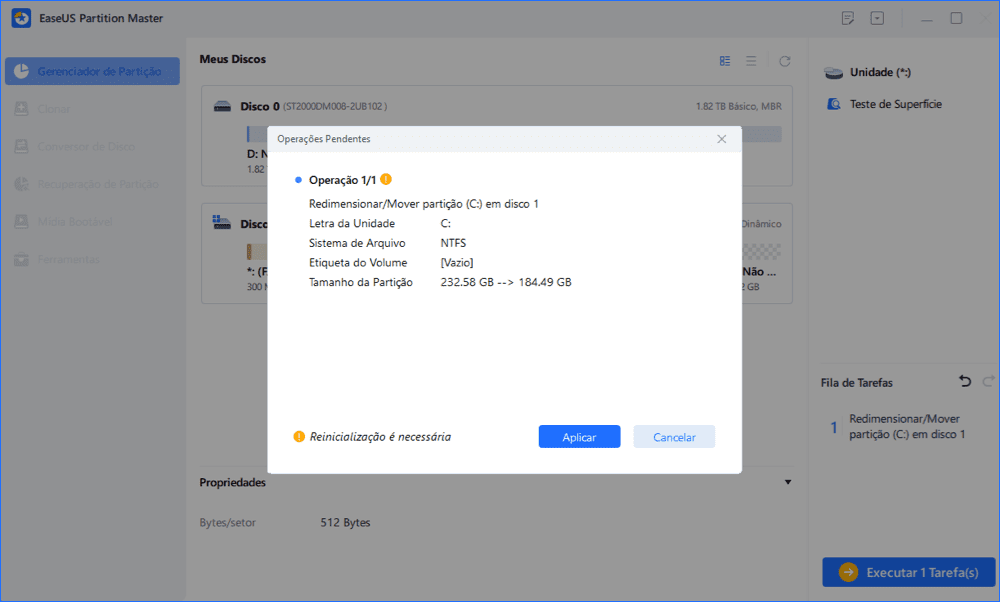Image resolution: width=1000 pixels, height=602 pixels.
Task: Click Executar 1 Tarefa(s) button
Action: pos(909,572)
